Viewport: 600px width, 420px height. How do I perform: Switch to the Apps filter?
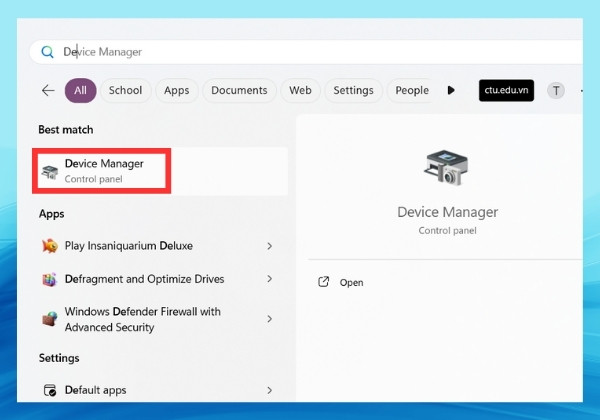pyautogui.click(x=177, y=91)
